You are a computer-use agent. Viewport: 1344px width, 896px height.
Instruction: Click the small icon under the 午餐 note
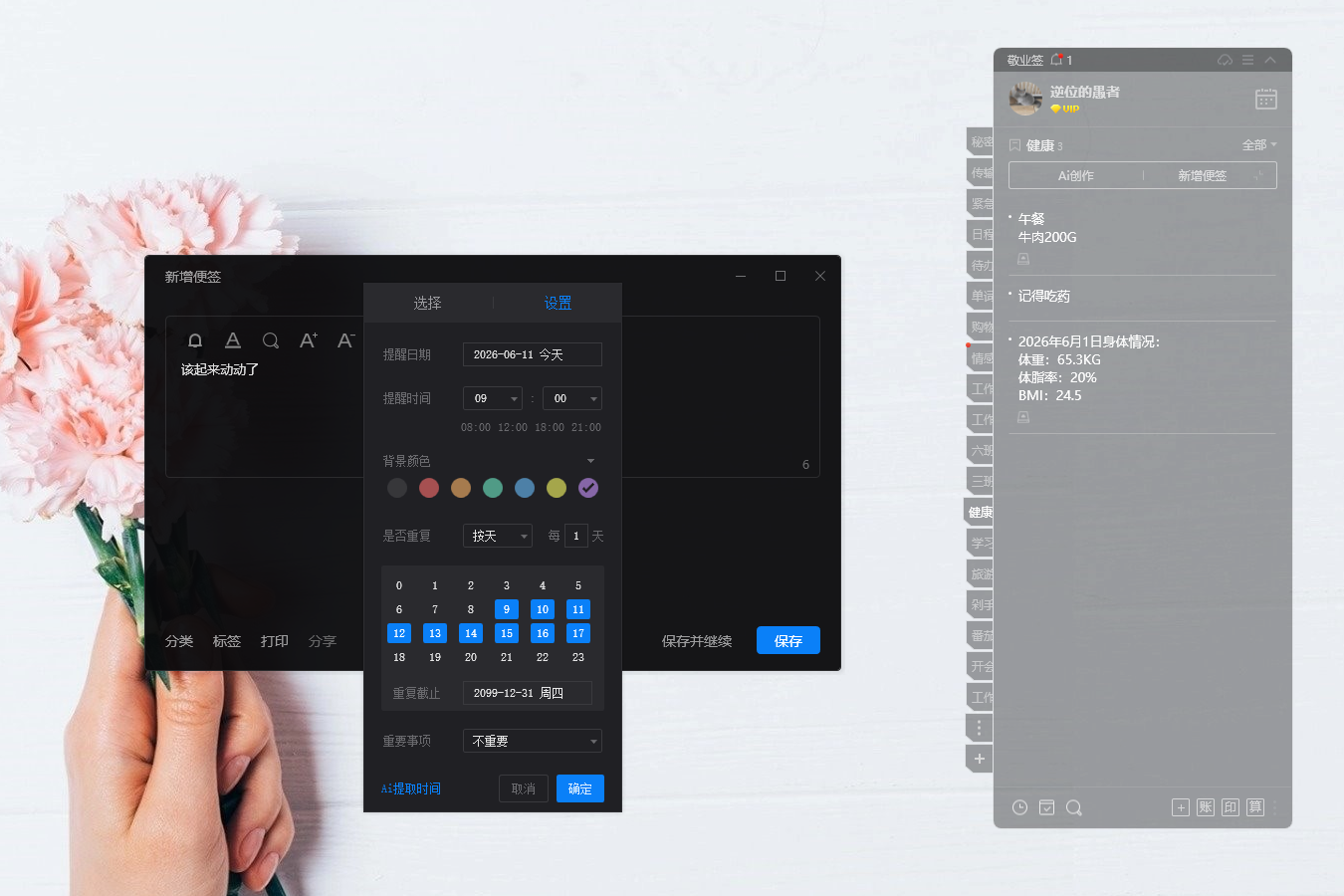(x=1023, y=259)
